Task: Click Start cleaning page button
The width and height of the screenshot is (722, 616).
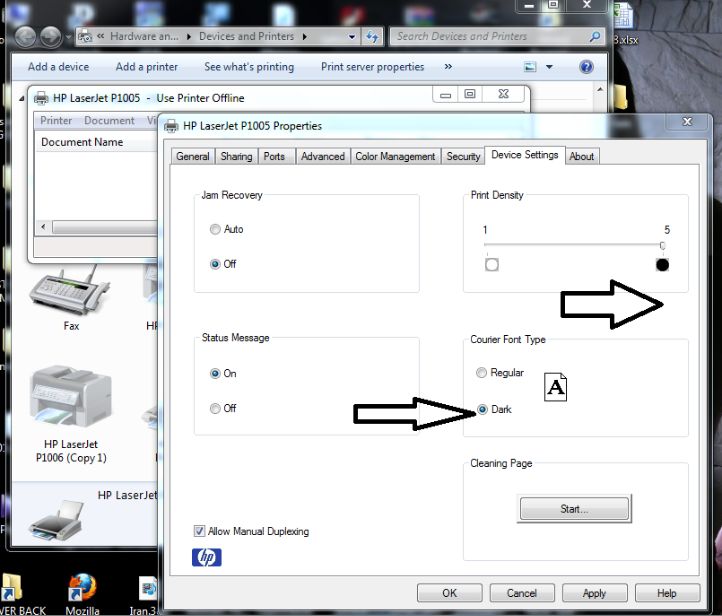Action: [574, 509]
